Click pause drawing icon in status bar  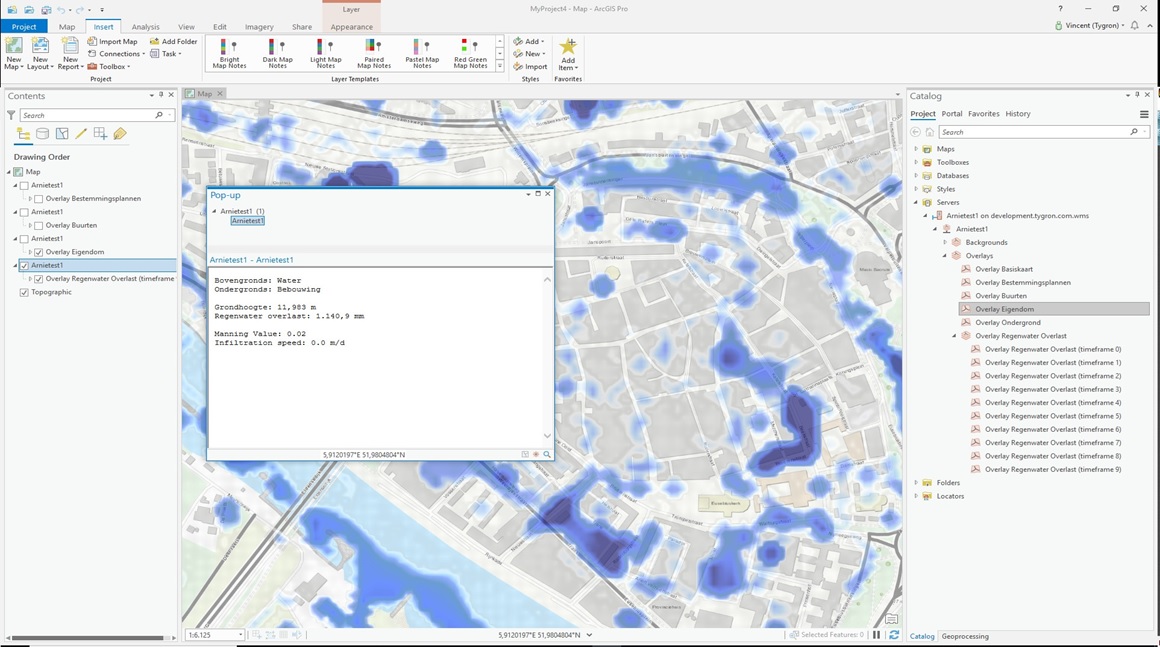click(x=877, y=635)
